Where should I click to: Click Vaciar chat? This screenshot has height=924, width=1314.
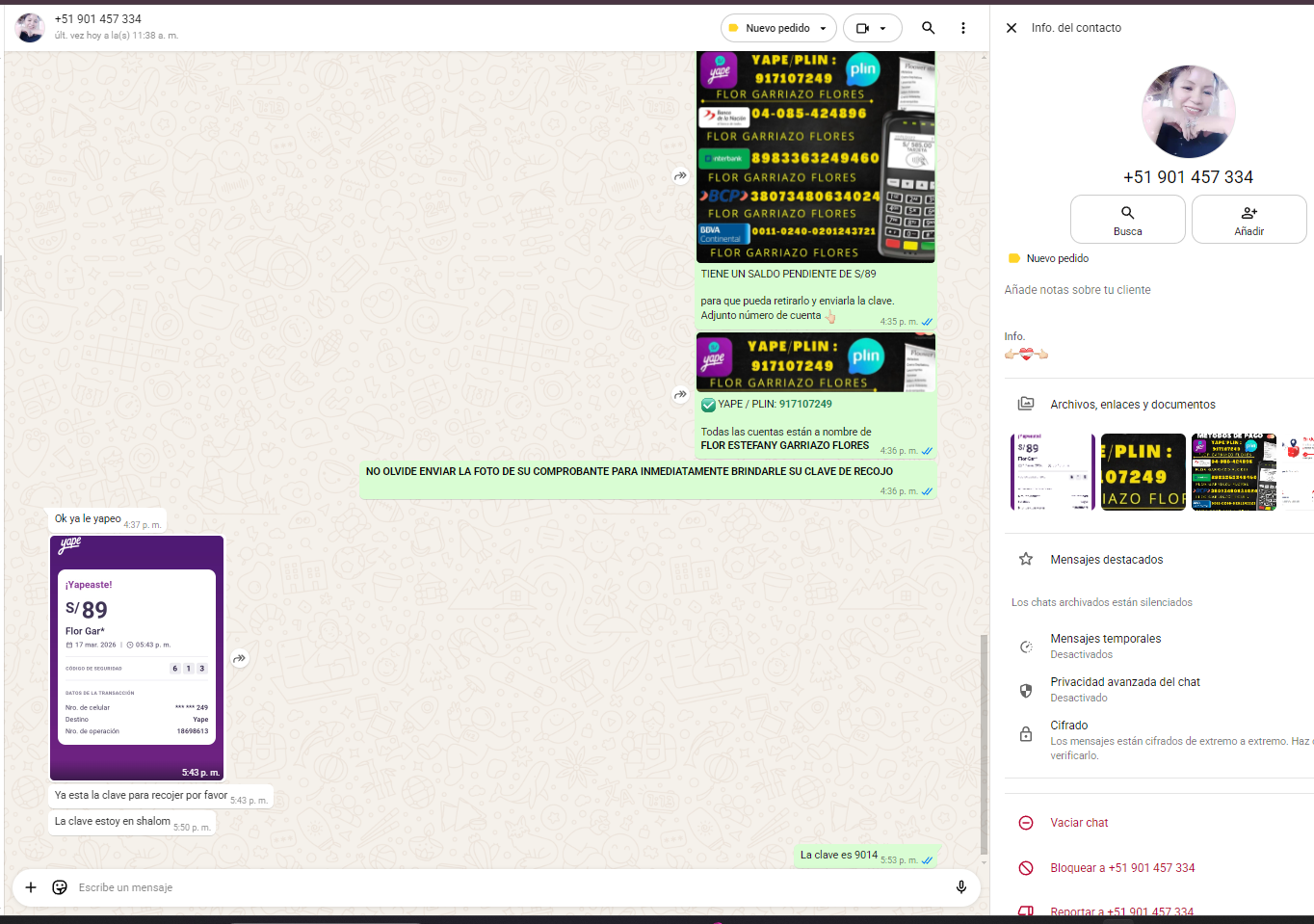[1079, 823]
